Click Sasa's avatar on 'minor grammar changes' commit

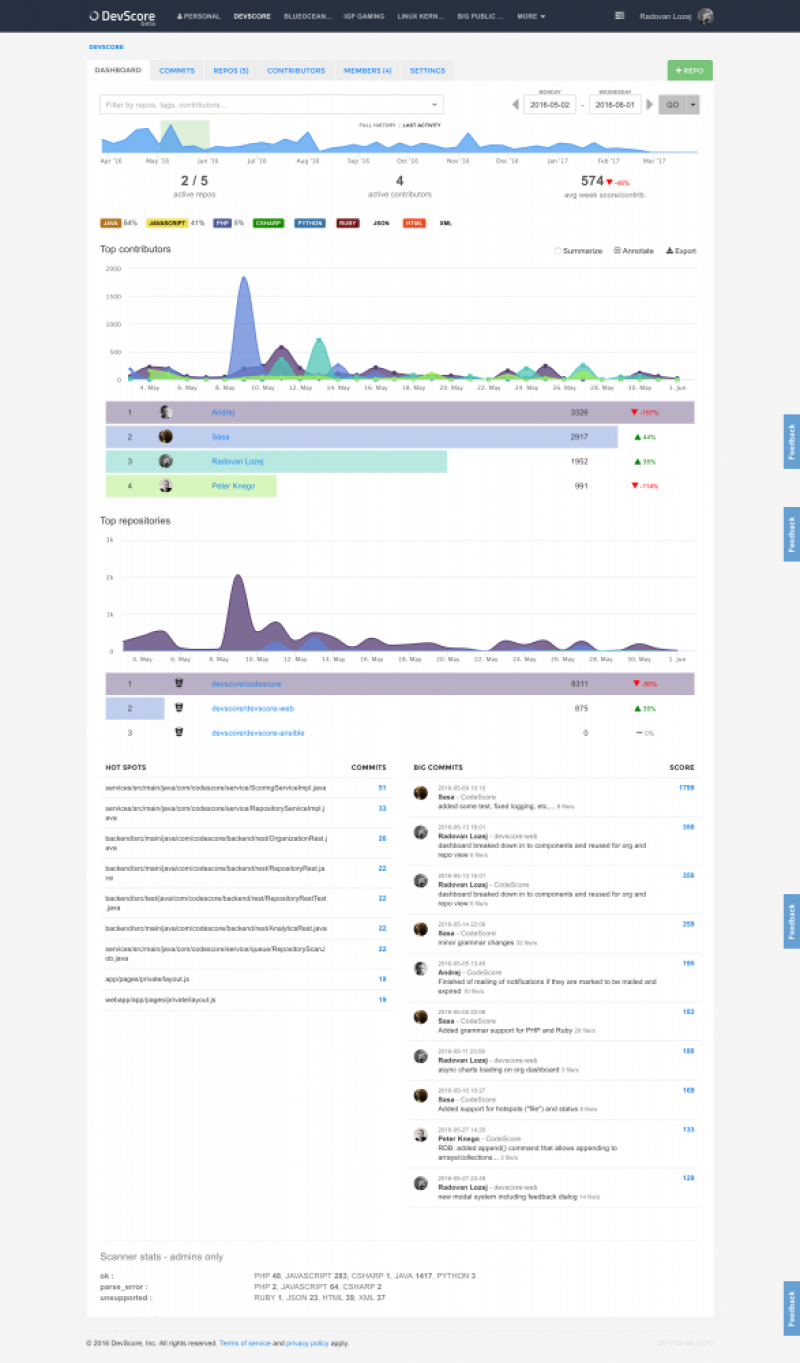point(421,929)
